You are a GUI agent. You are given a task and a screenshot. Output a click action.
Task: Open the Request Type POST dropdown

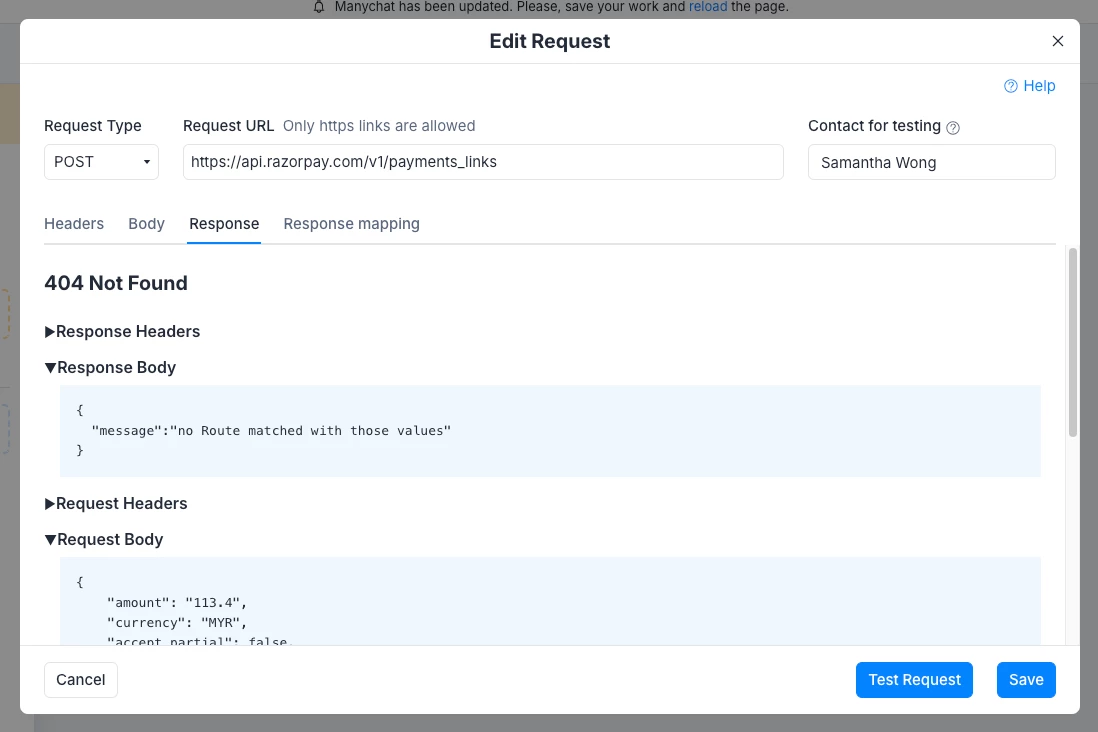(x=102, y=162)
